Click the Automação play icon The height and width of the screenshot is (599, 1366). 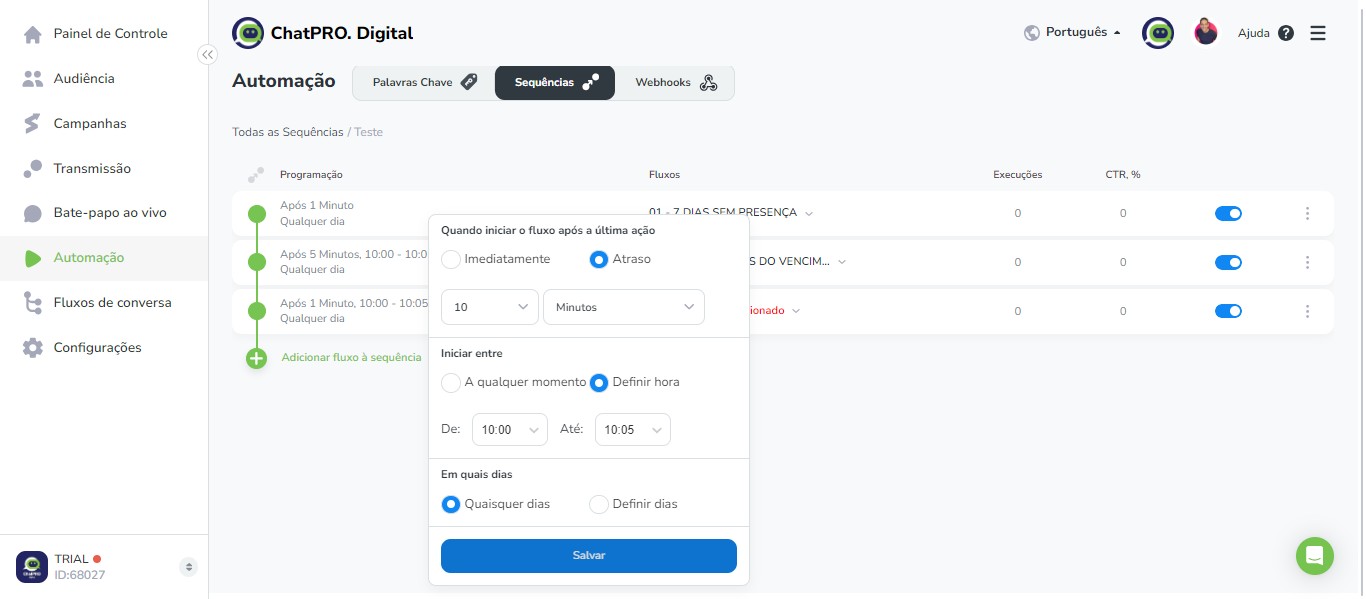pyautogui.click(x=33, y=258)
